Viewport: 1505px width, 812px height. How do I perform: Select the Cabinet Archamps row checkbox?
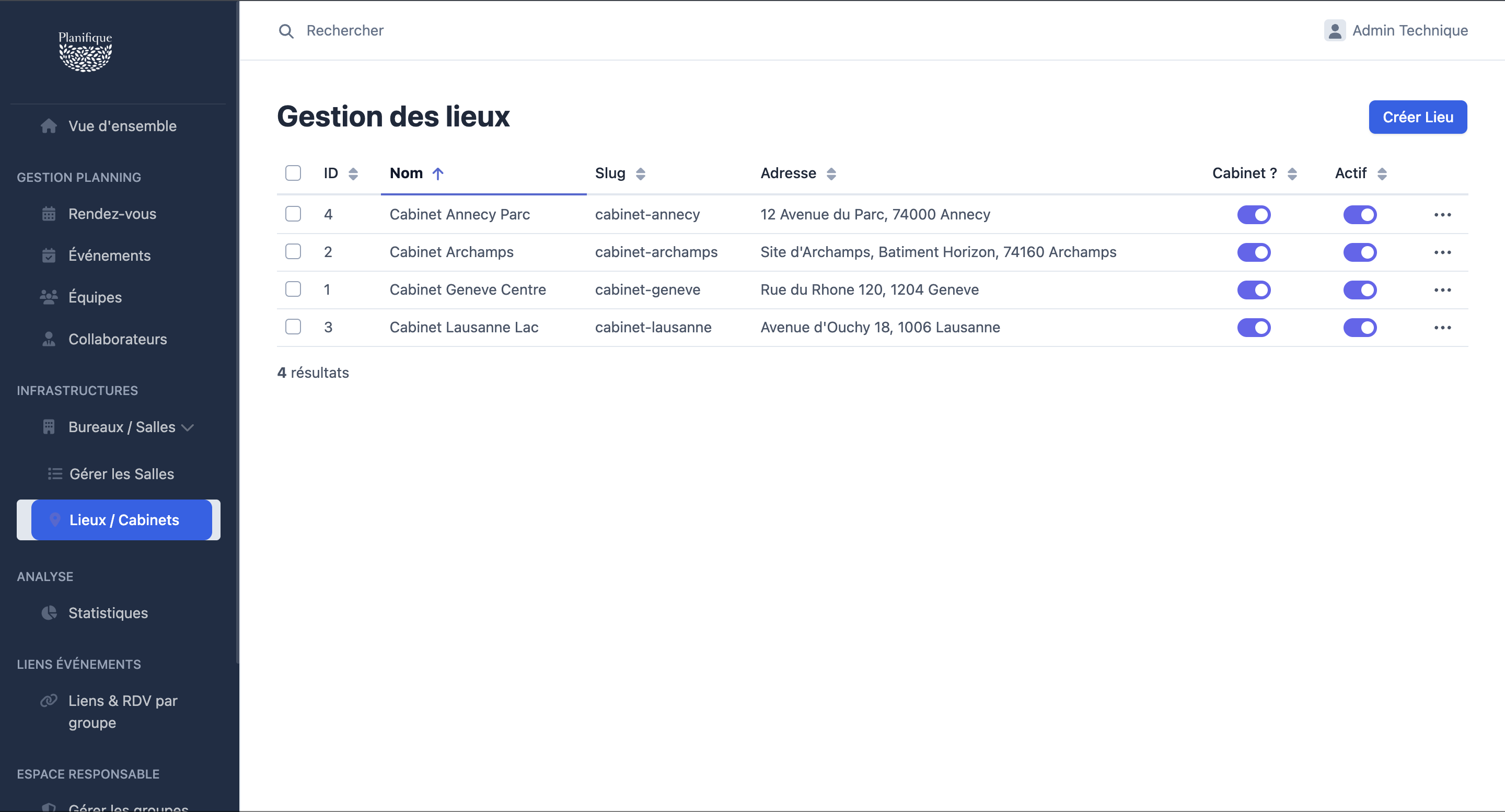click(293, 252)
